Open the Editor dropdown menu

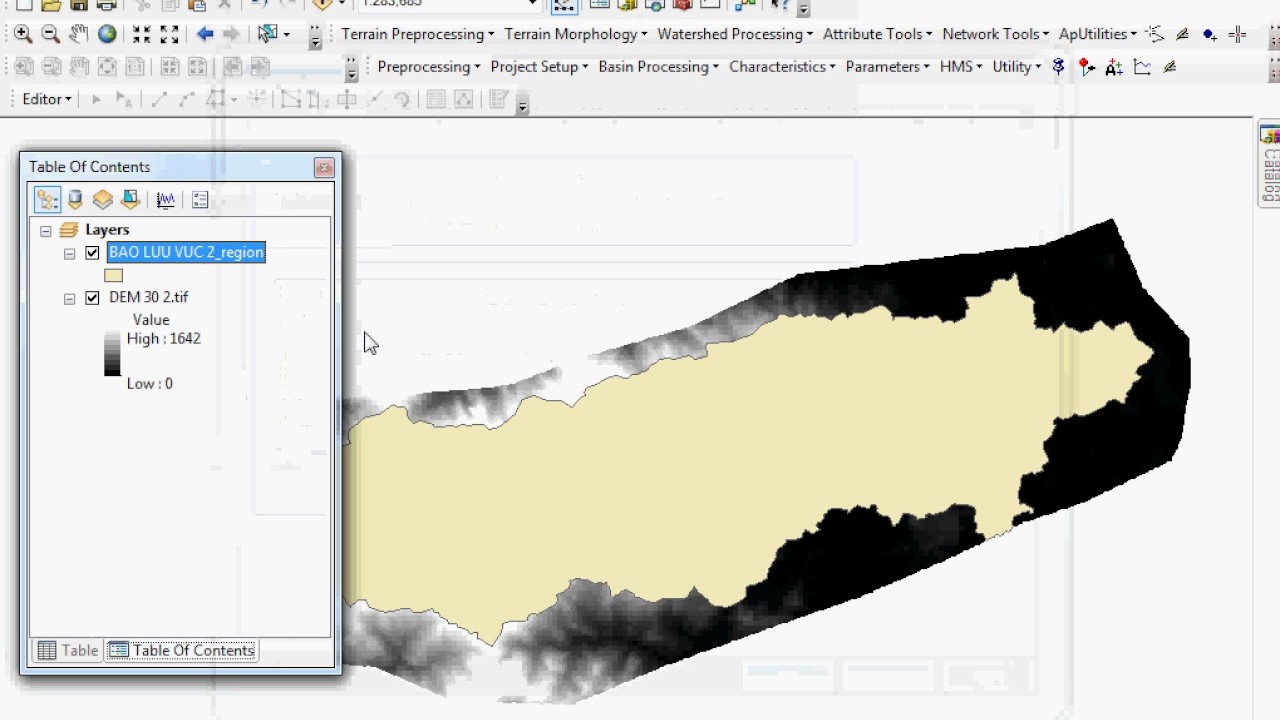click(47, 99)
